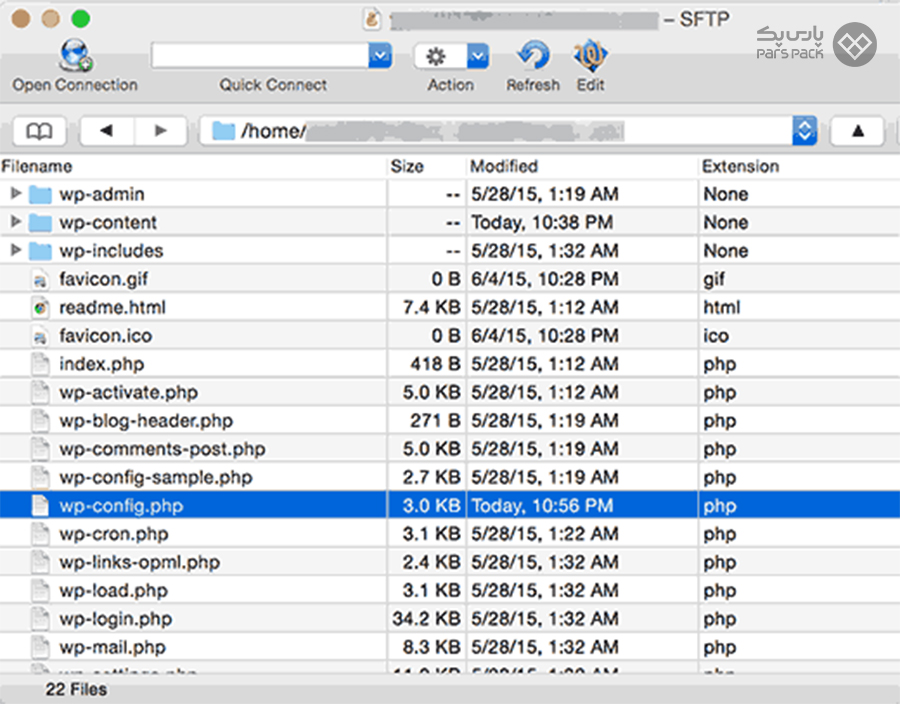Expand the wp-content folder
Screen dimensions: 900x704
[16, 221]
